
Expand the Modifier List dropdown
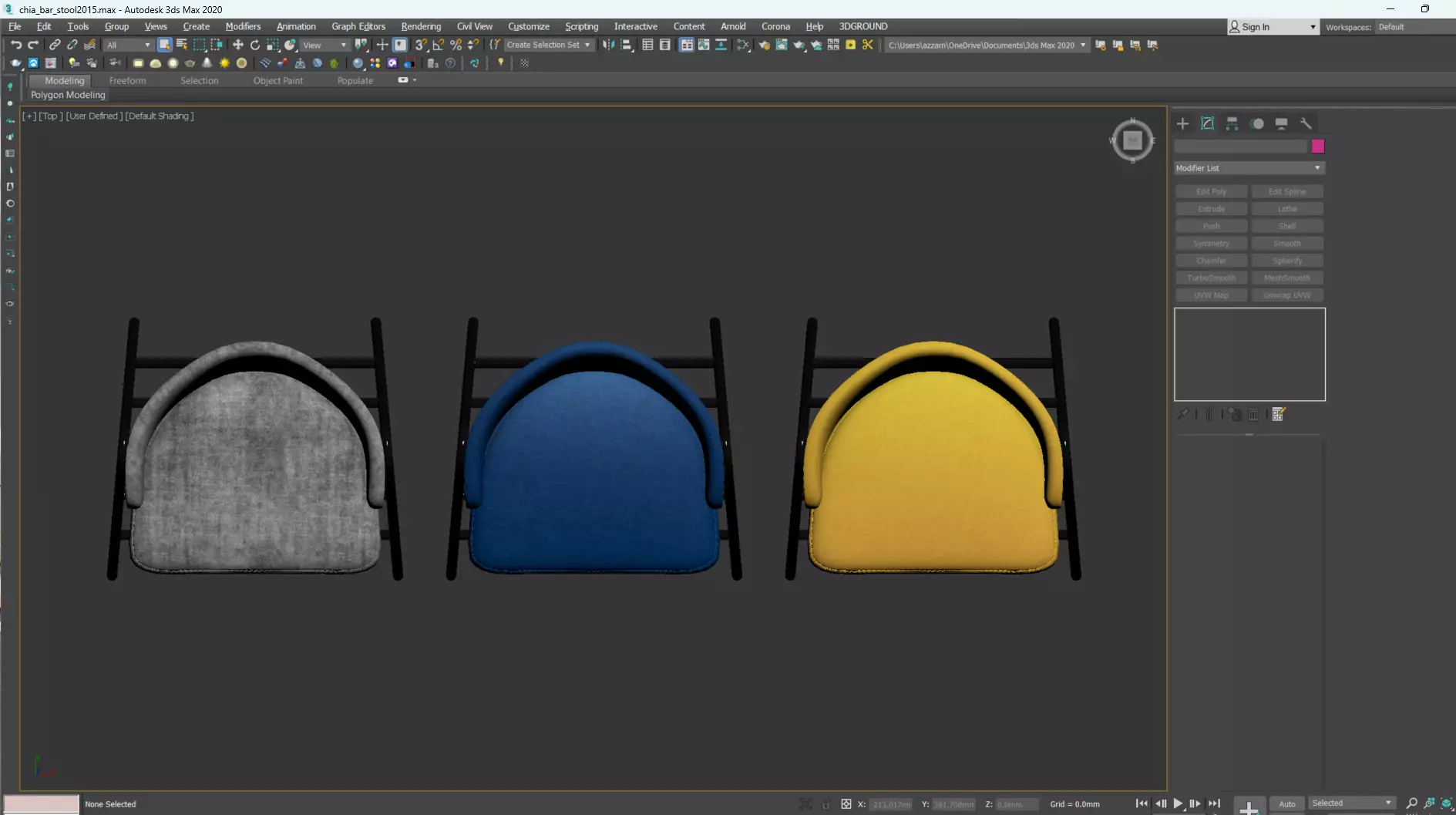(1249, 168)
